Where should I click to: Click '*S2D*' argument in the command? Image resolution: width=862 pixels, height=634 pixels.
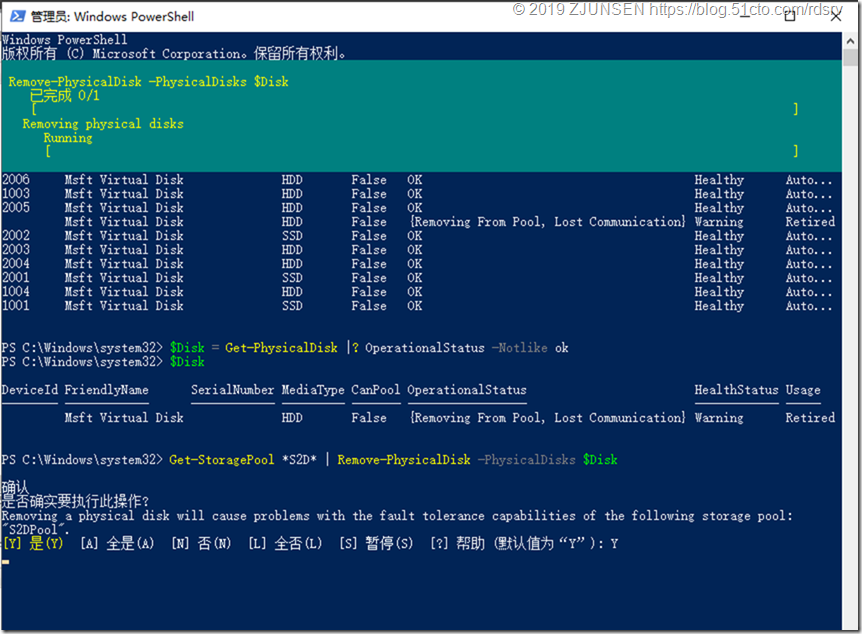299,460
